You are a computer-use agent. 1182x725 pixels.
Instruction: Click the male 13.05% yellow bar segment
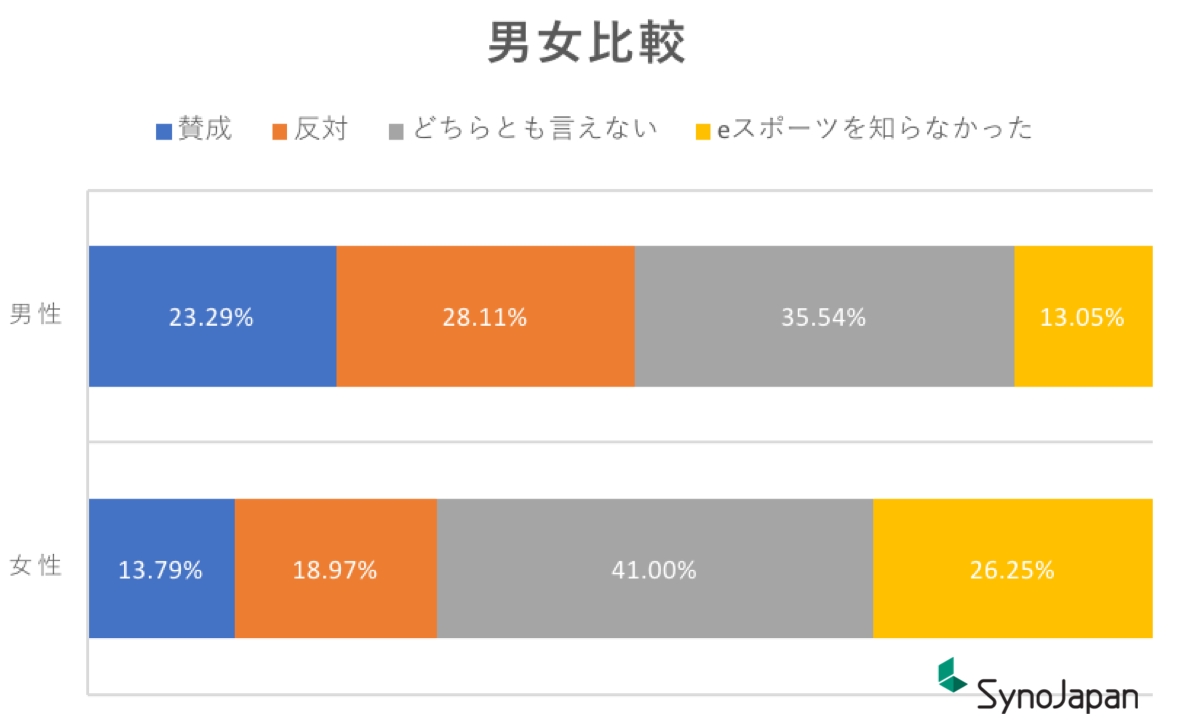point(1083,316)
